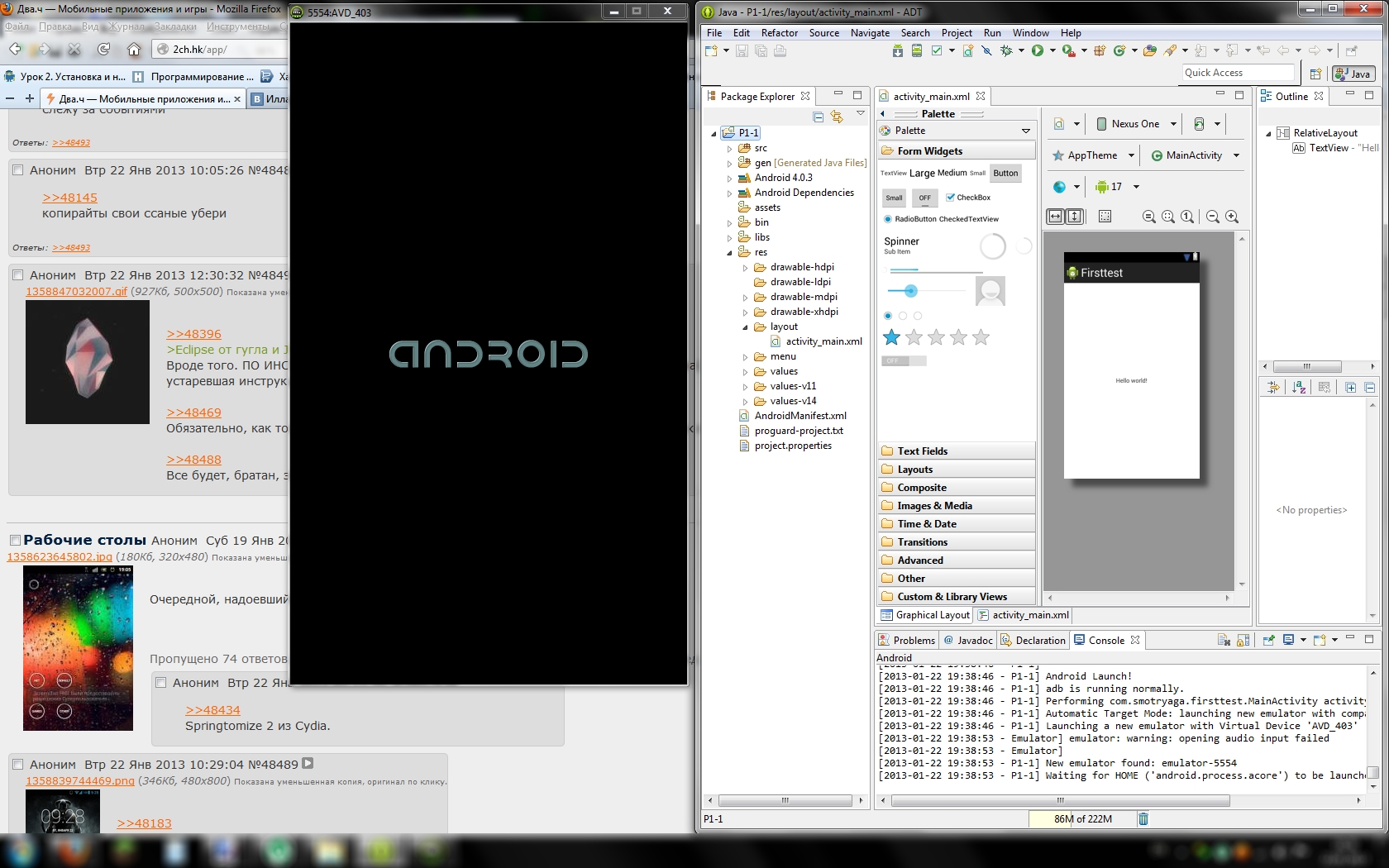This screenshot has width=1389, height=868.
Task: Click the Debug bug icon in toolbar
Action: click(x=1006, y=51)
